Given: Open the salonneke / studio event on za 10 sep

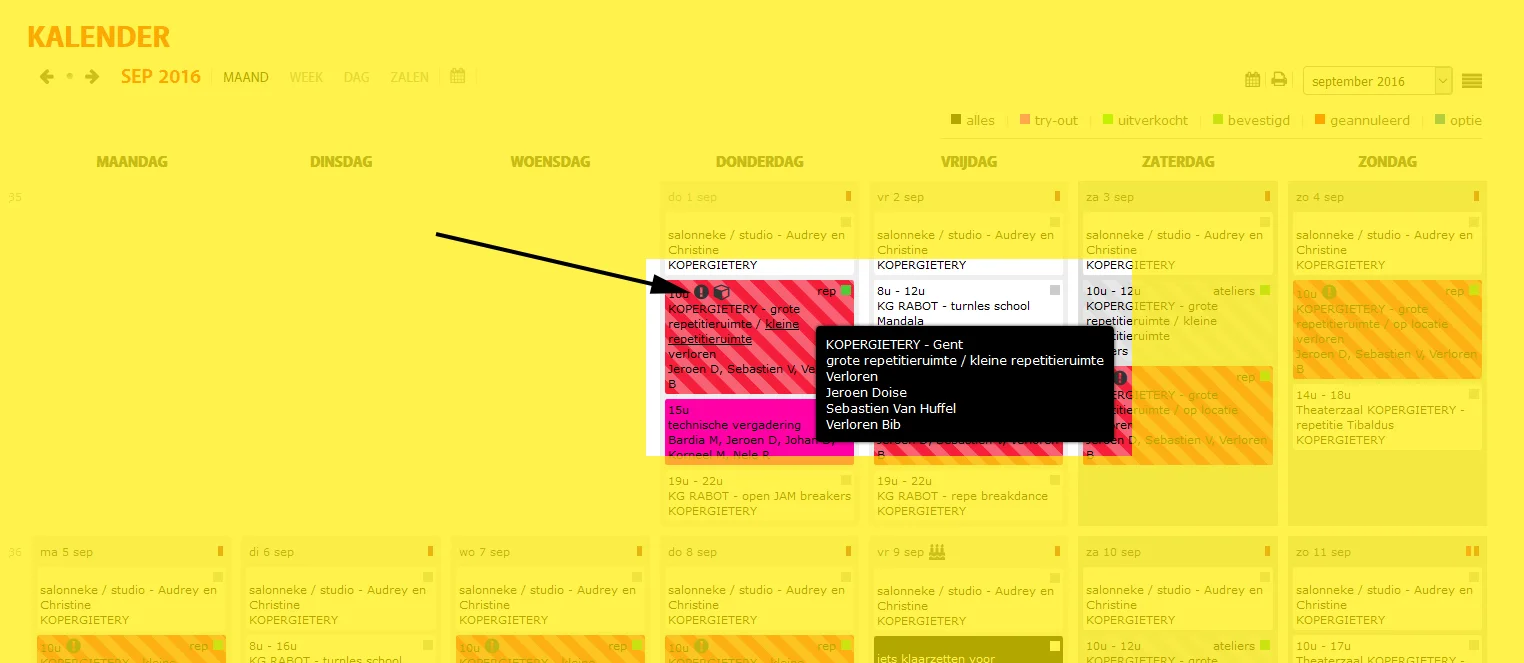Looking at the screenshot, I should pos(1178,598).
